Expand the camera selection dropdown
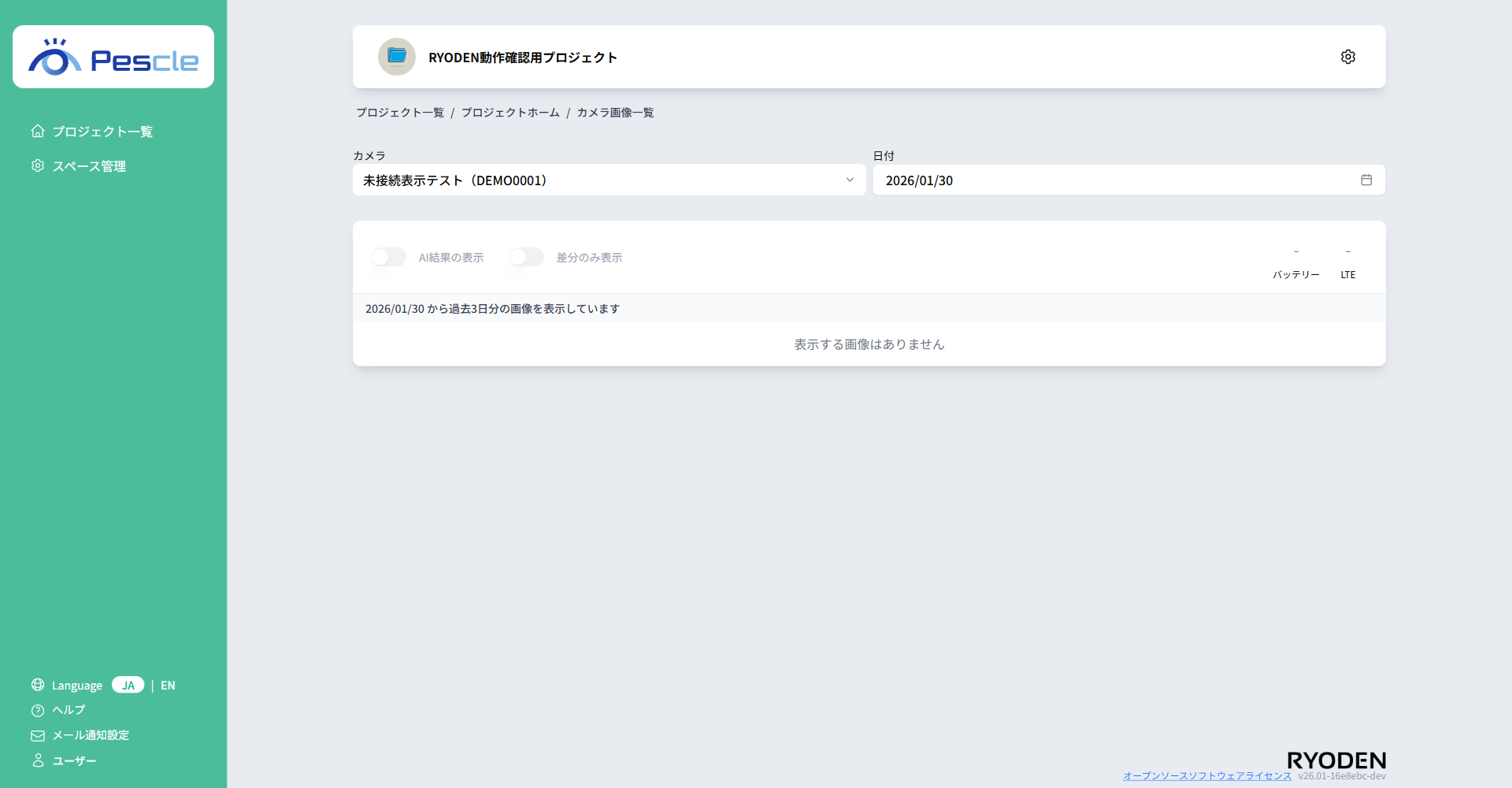 point(850,180)
